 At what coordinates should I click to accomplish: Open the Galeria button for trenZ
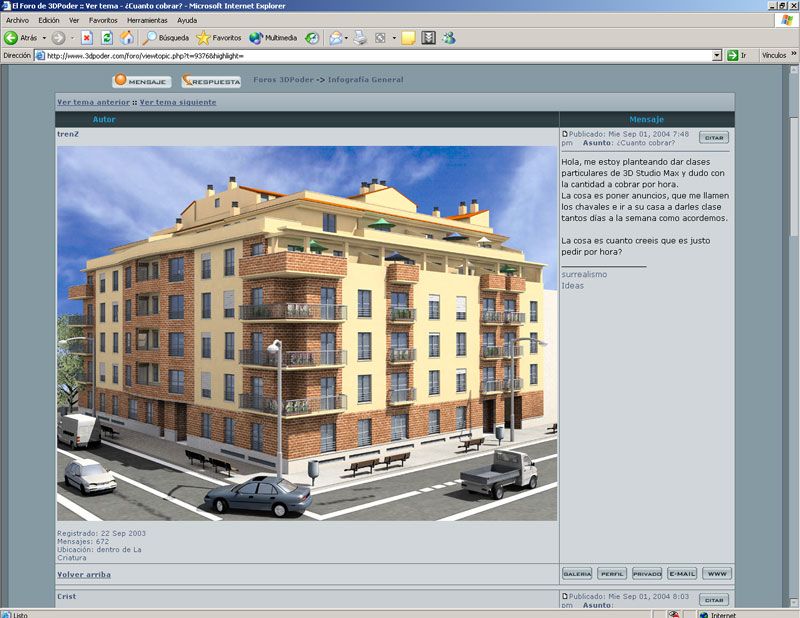tap(577, 574)
